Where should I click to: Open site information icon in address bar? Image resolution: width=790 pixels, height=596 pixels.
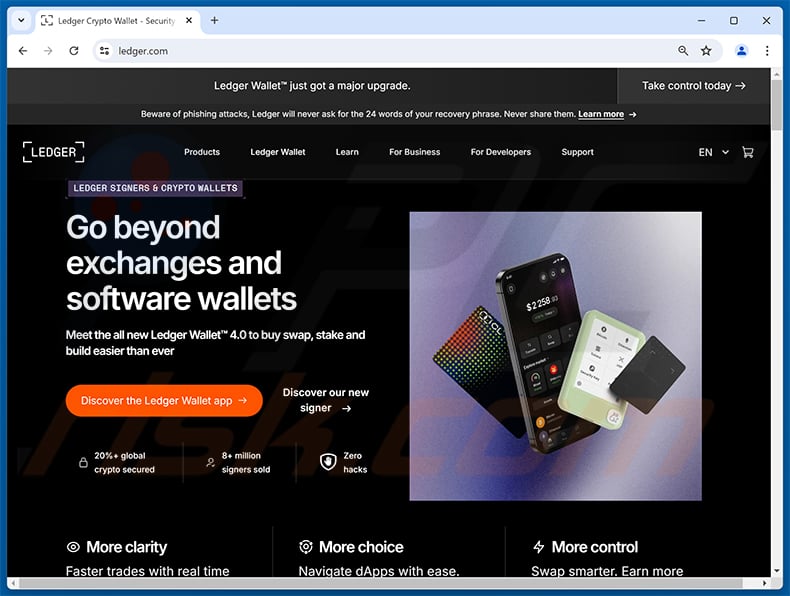click(104, 51)
